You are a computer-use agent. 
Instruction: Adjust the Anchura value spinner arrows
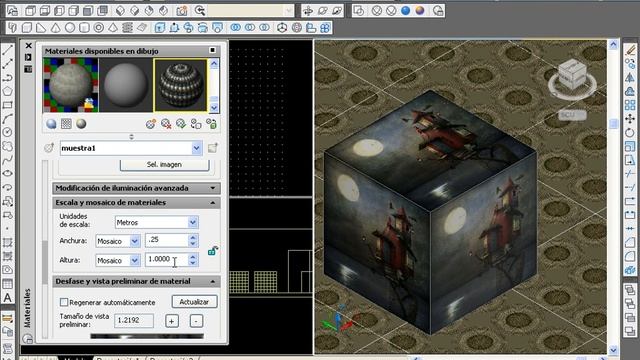tap(193, 240)
